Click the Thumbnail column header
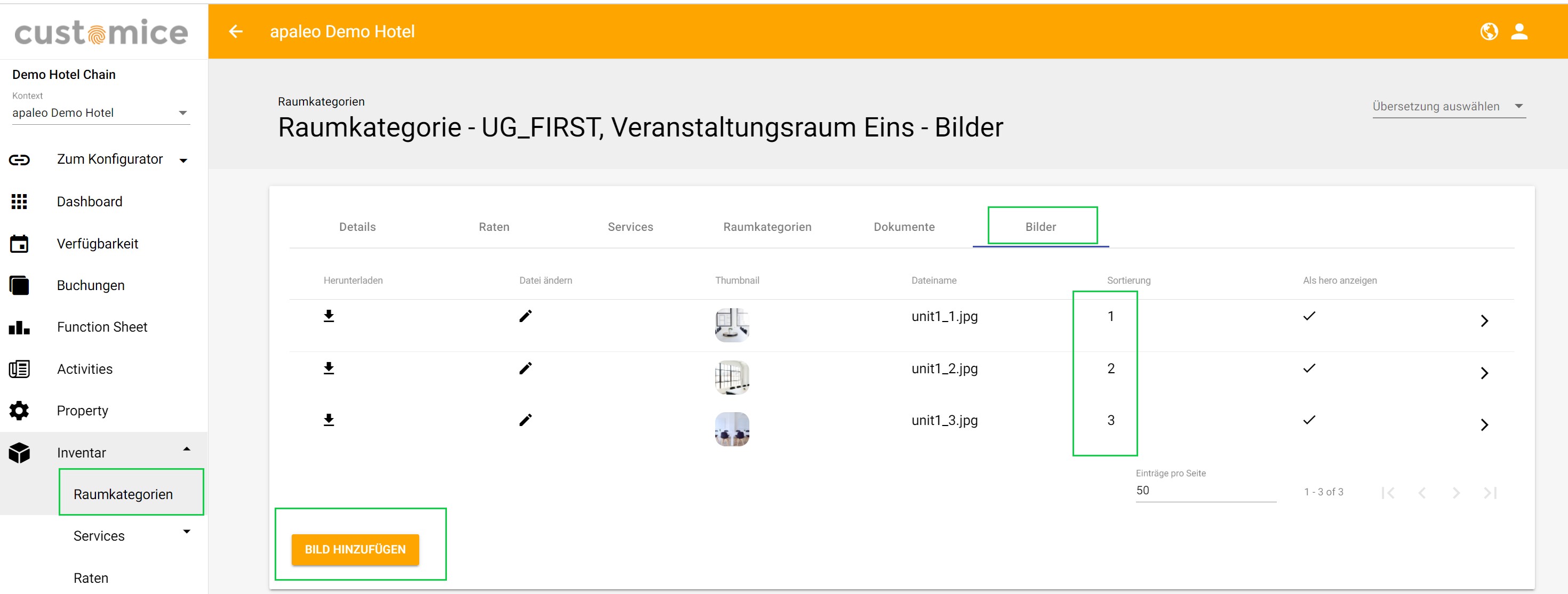The image size is (1568, 594). pyautogui.click(x=737, y=280)
